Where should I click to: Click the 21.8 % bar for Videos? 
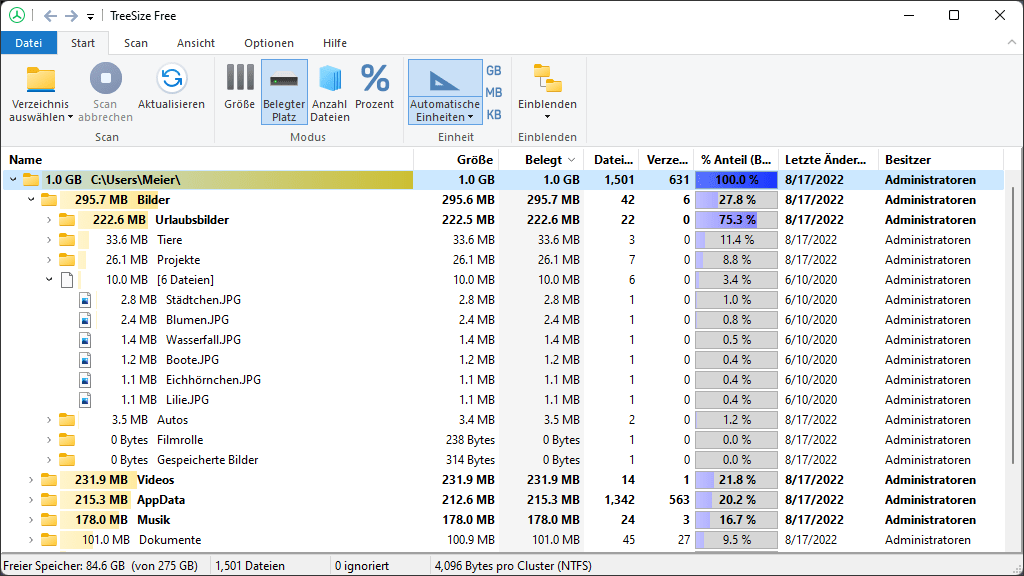coord(736,480)
